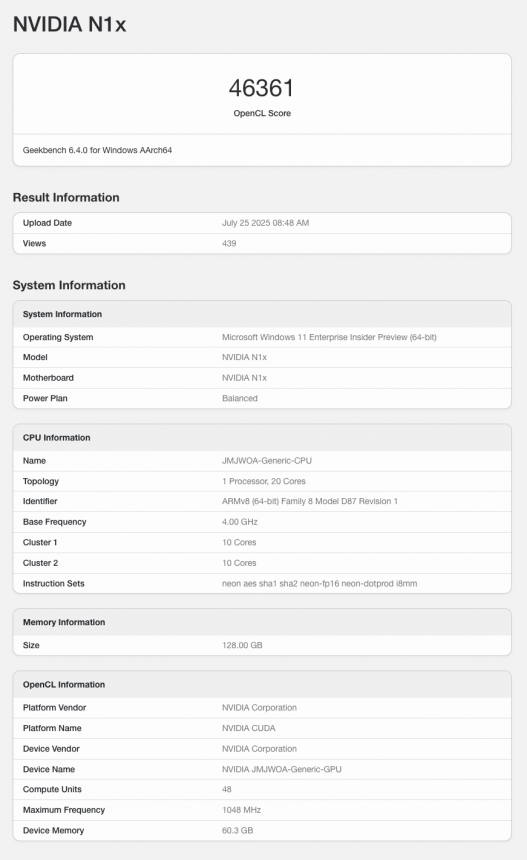Click the Instruction Sets value text
Screen dimensions: 527x860
[x=319, y=584]
